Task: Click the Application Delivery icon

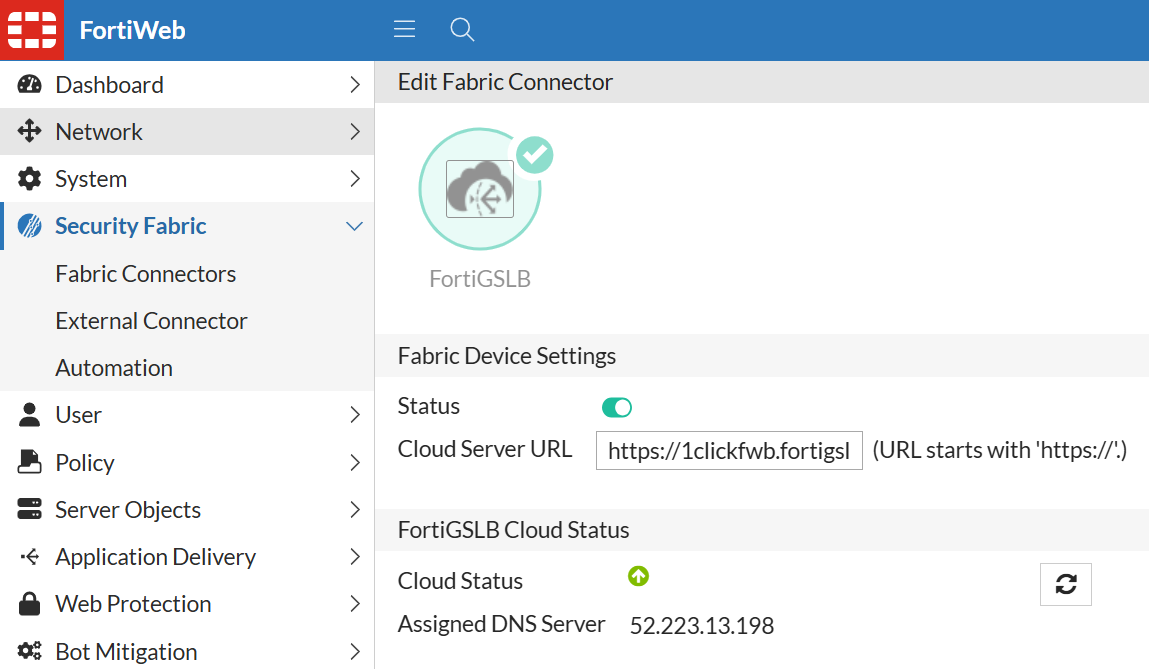Action: tap(29, 557)
